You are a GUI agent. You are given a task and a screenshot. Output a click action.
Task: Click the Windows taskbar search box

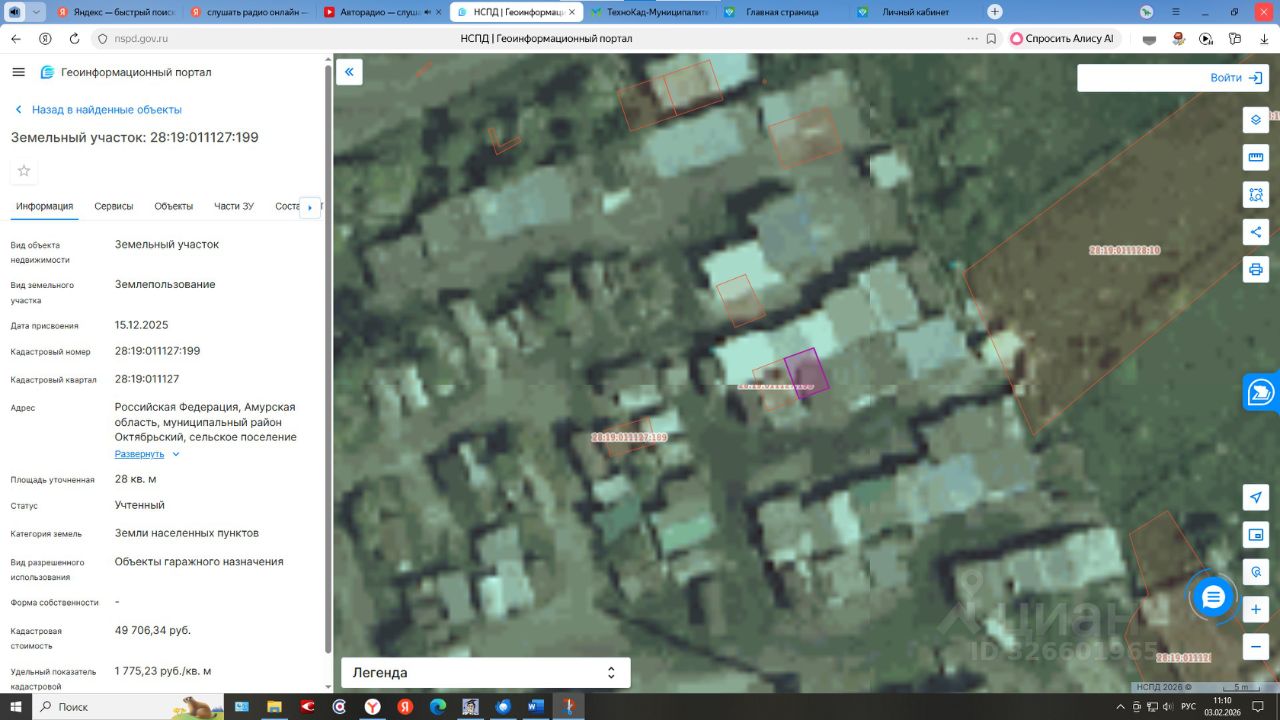point(128,707)
